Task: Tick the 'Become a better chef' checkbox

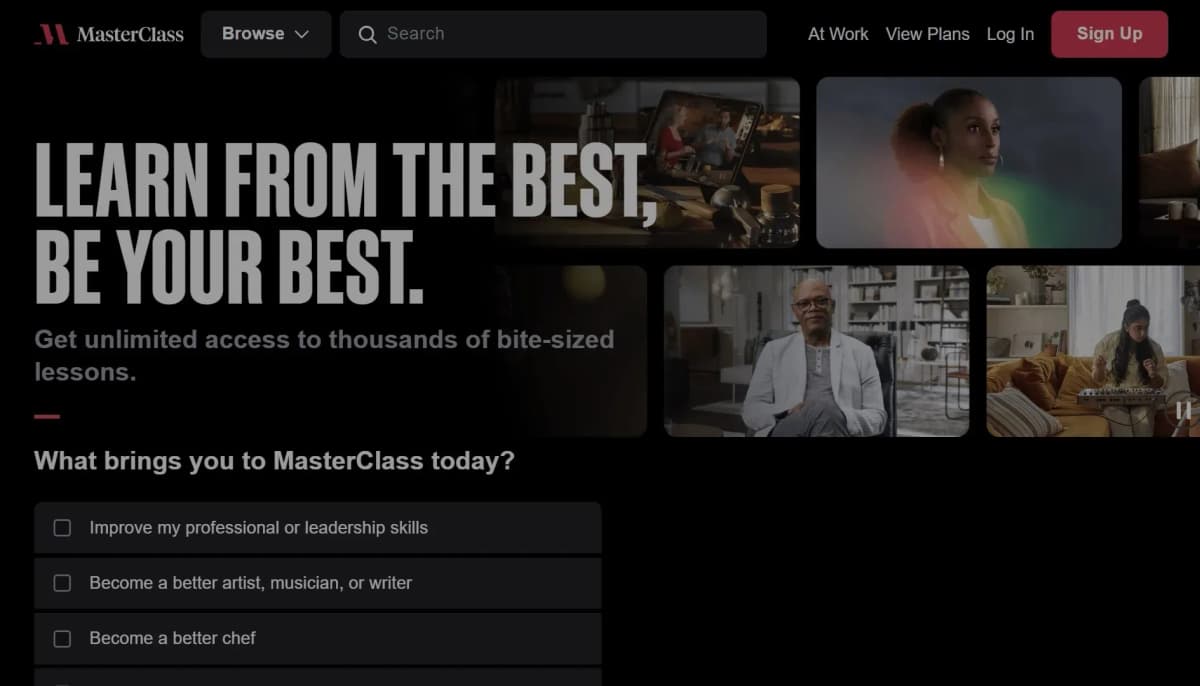Action: (x=62, y=638)
